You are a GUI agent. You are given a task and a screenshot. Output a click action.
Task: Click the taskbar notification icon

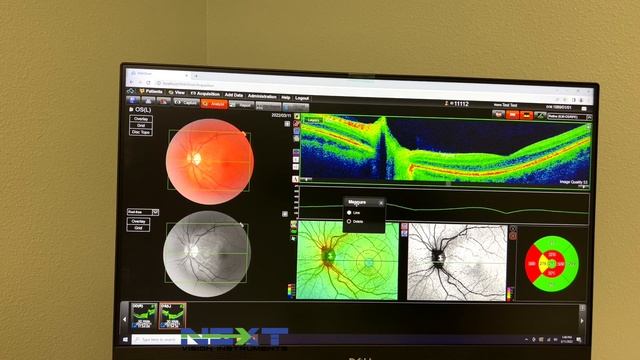pos(579,340)
